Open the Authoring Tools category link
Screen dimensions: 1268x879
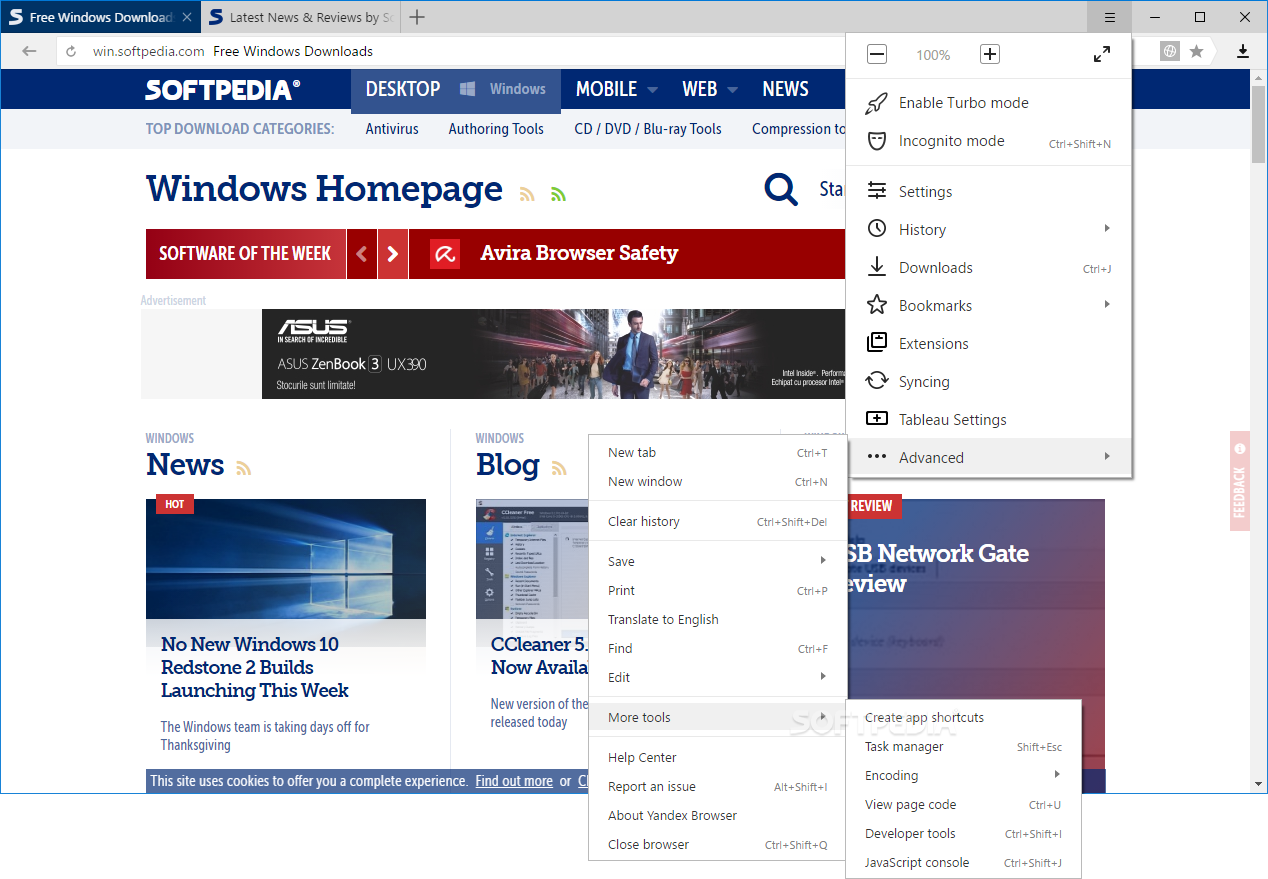pos(496,129)
